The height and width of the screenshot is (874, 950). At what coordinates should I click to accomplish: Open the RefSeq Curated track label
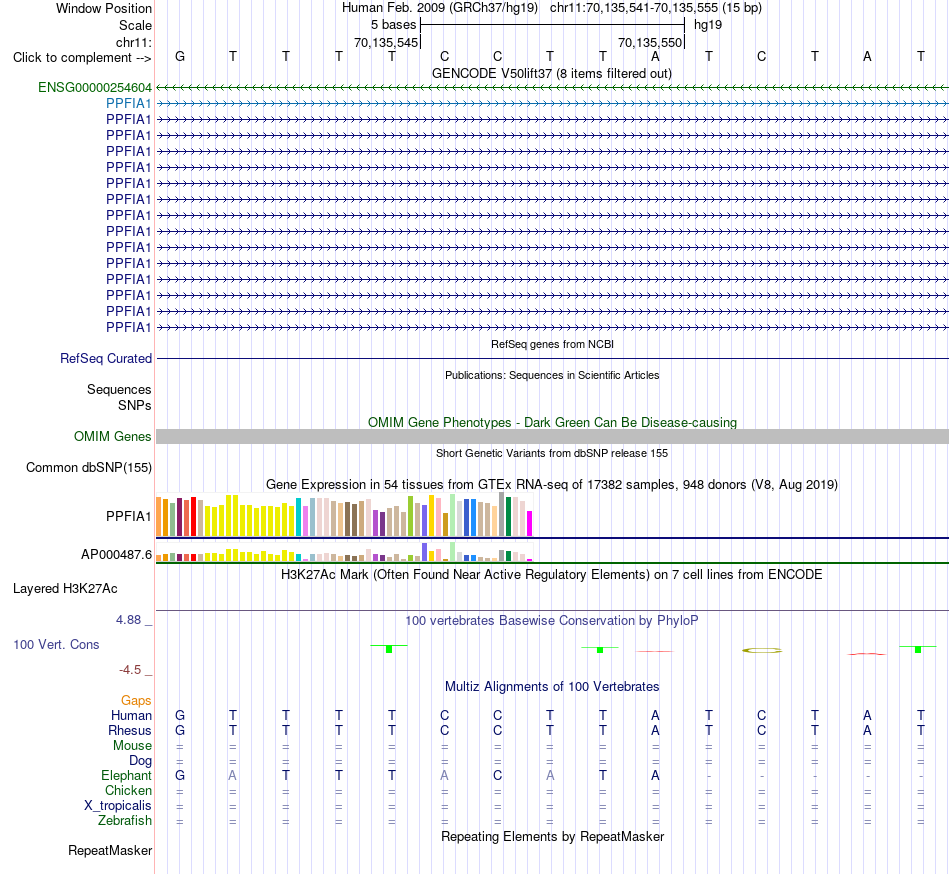[x=105, y=359]
